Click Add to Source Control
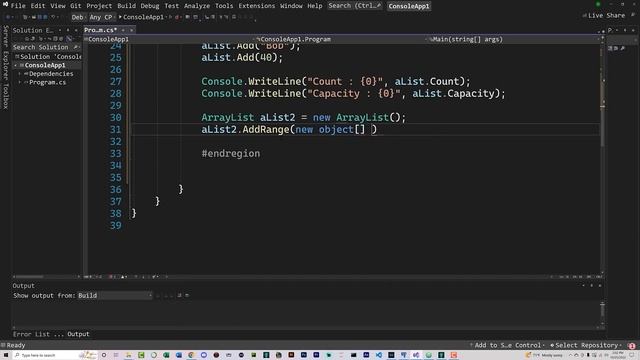The height and width of the screenshot is (360, 640). point(507,345)
